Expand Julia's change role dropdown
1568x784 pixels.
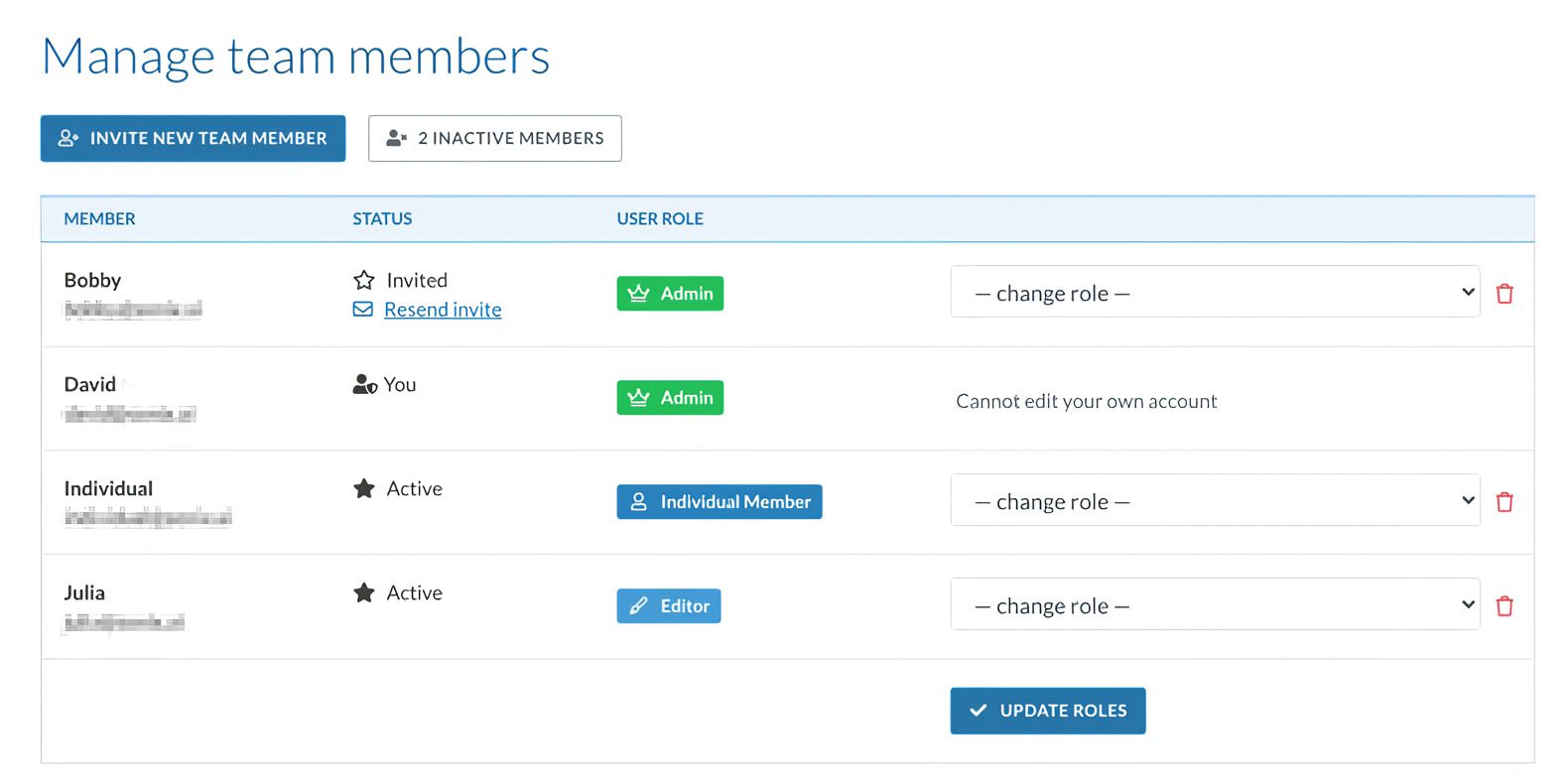pos(1215,604)
